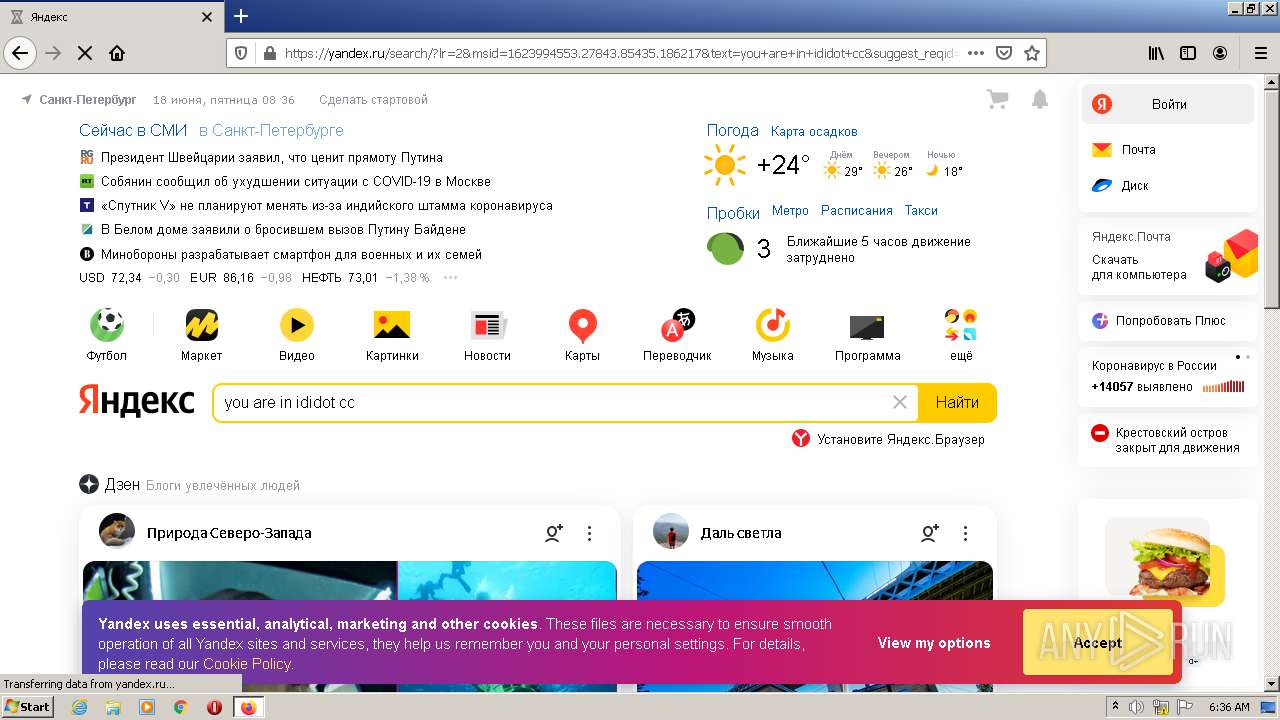This screenshot has width=1280, height=720.
Task: Select the Яндекс browser tab
Action: pos(110,17)
